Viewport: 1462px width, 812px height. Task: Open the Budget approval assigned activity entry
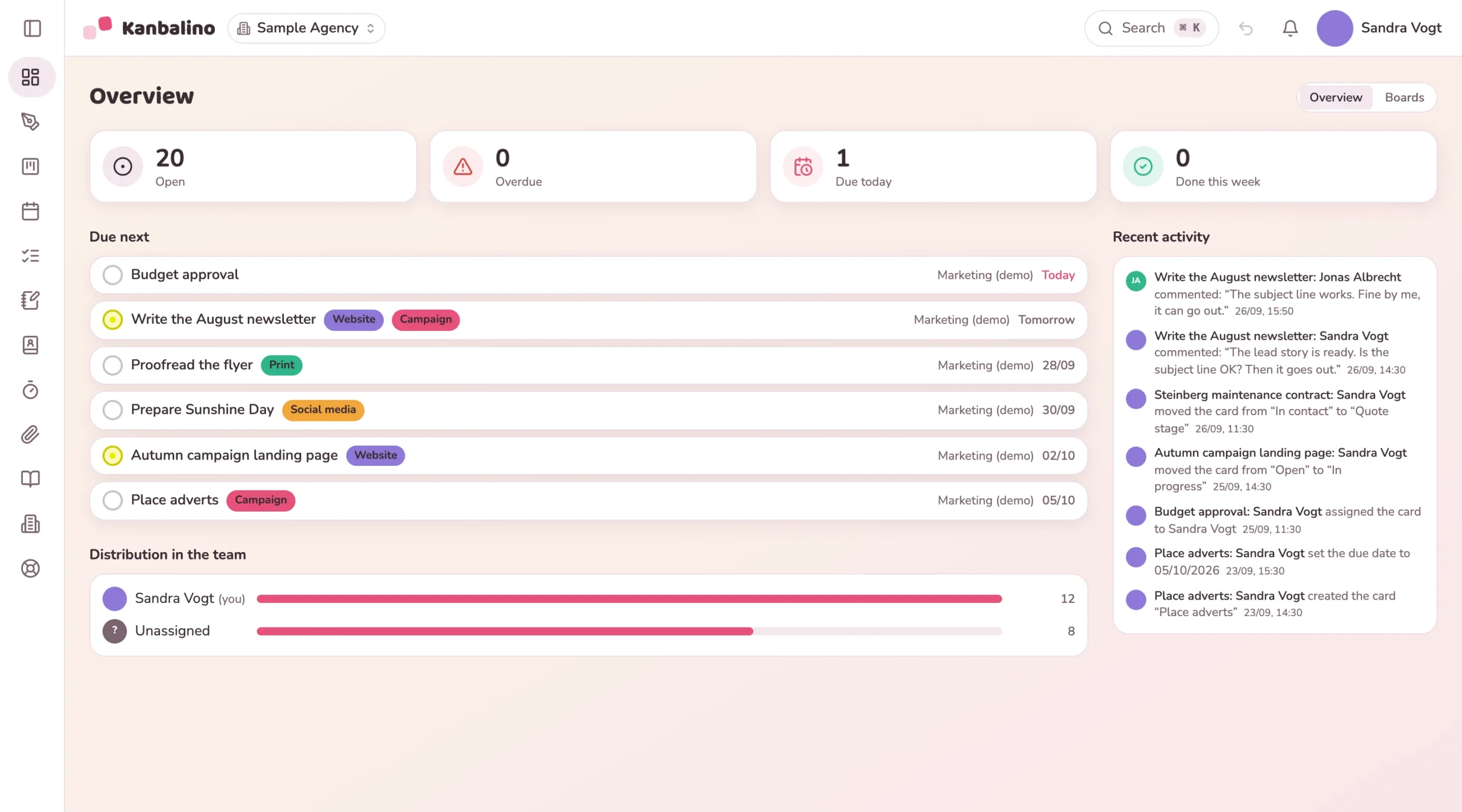[x=1275, y=520]
